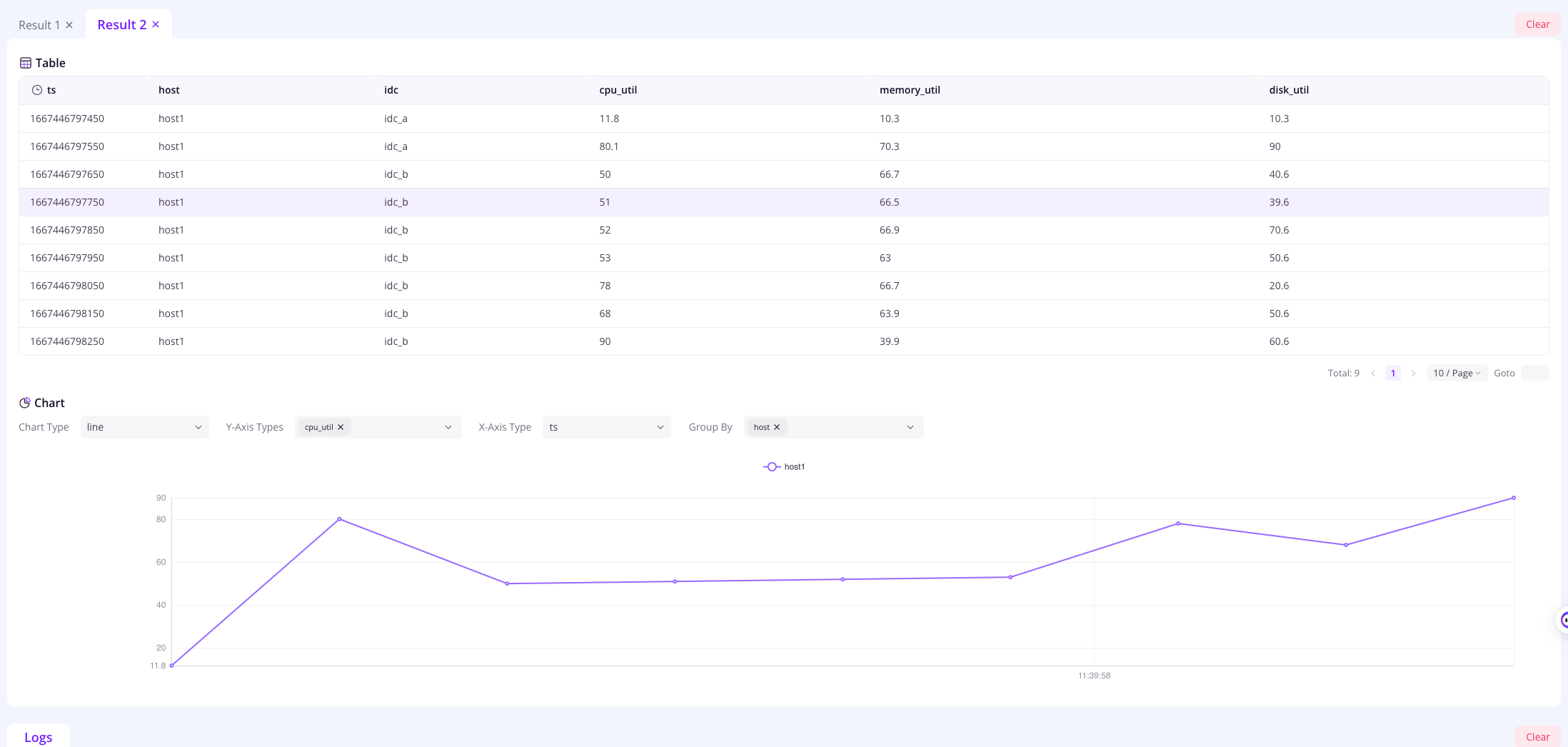This screenshot has width=1568, height=747.
Task: Click the table grid icon
Action: coord(26,63)
